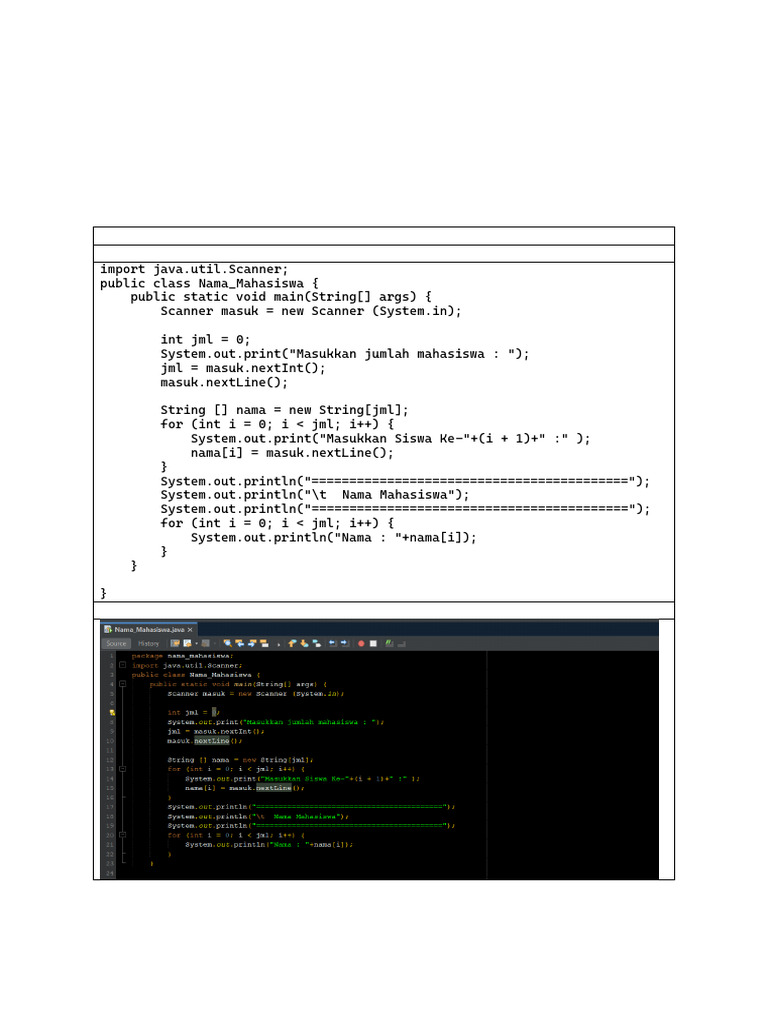Go to Next Bookmark icon
This screenshot has height=1024, width=768.
coord(304,643)
